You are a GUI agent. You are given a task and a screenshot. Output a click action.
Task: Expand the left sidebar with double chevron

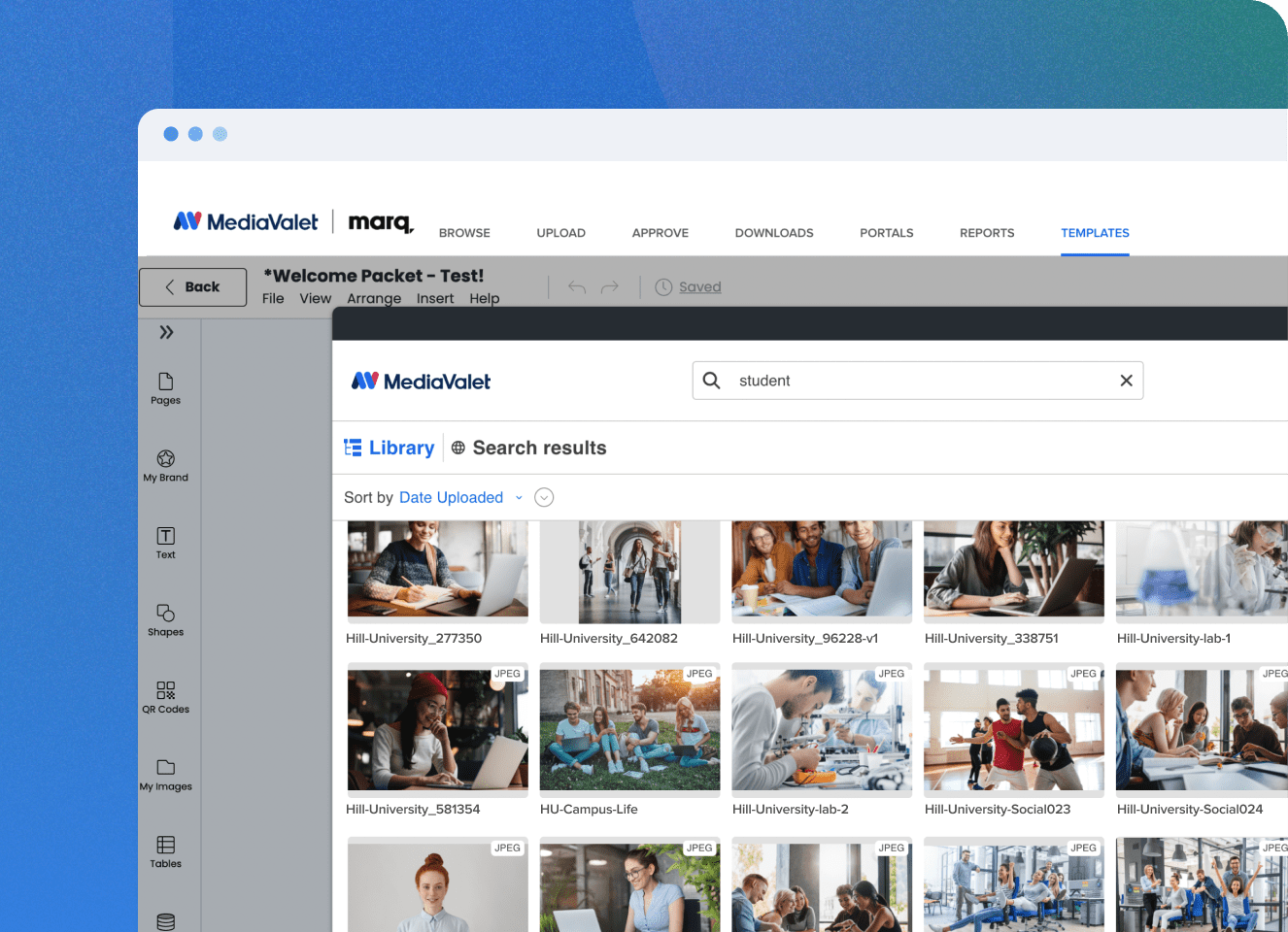(x=167, y=332)
